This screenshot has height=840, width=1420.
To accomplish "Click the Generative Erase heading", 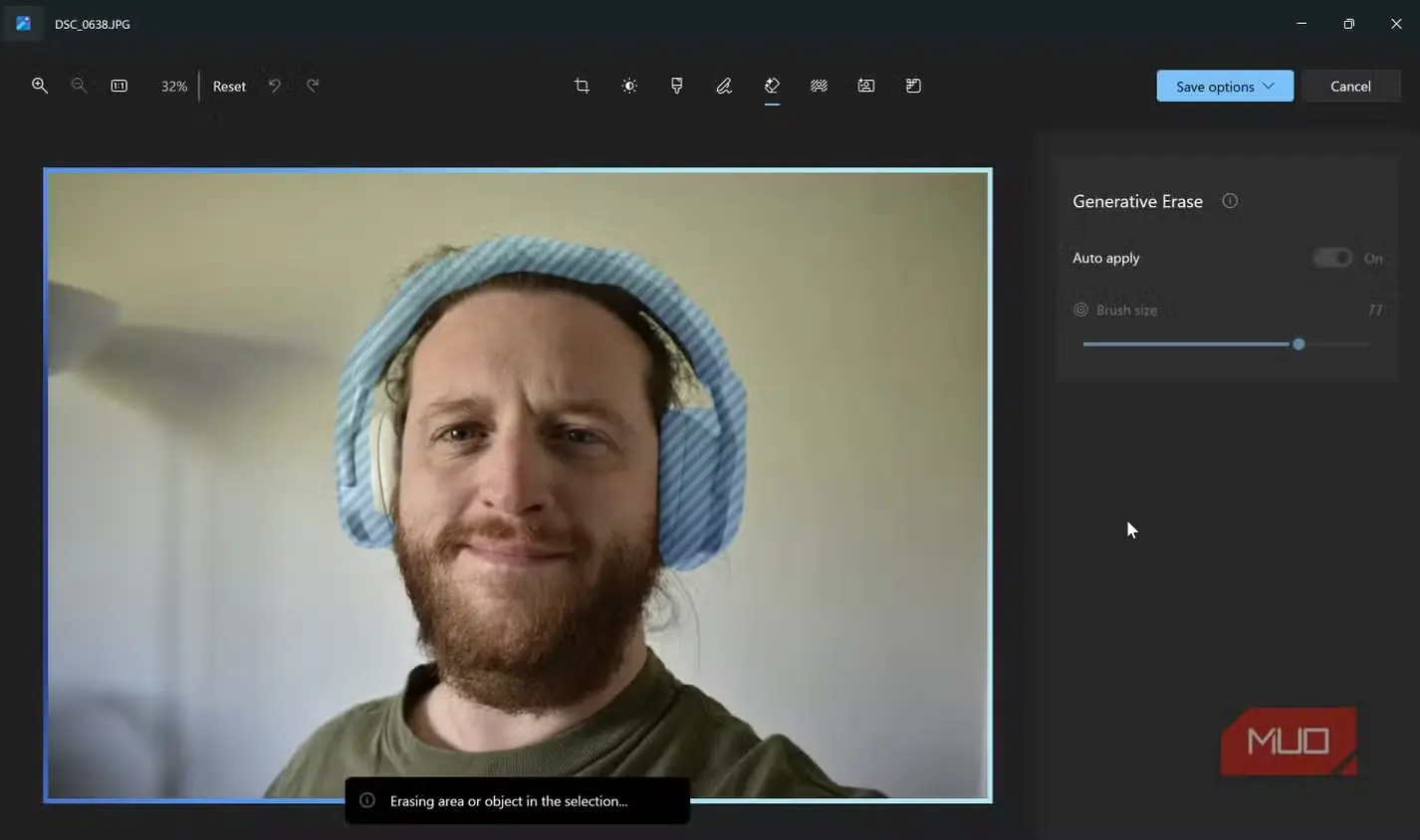I will pyautogui.click(x=1137, y=201).
